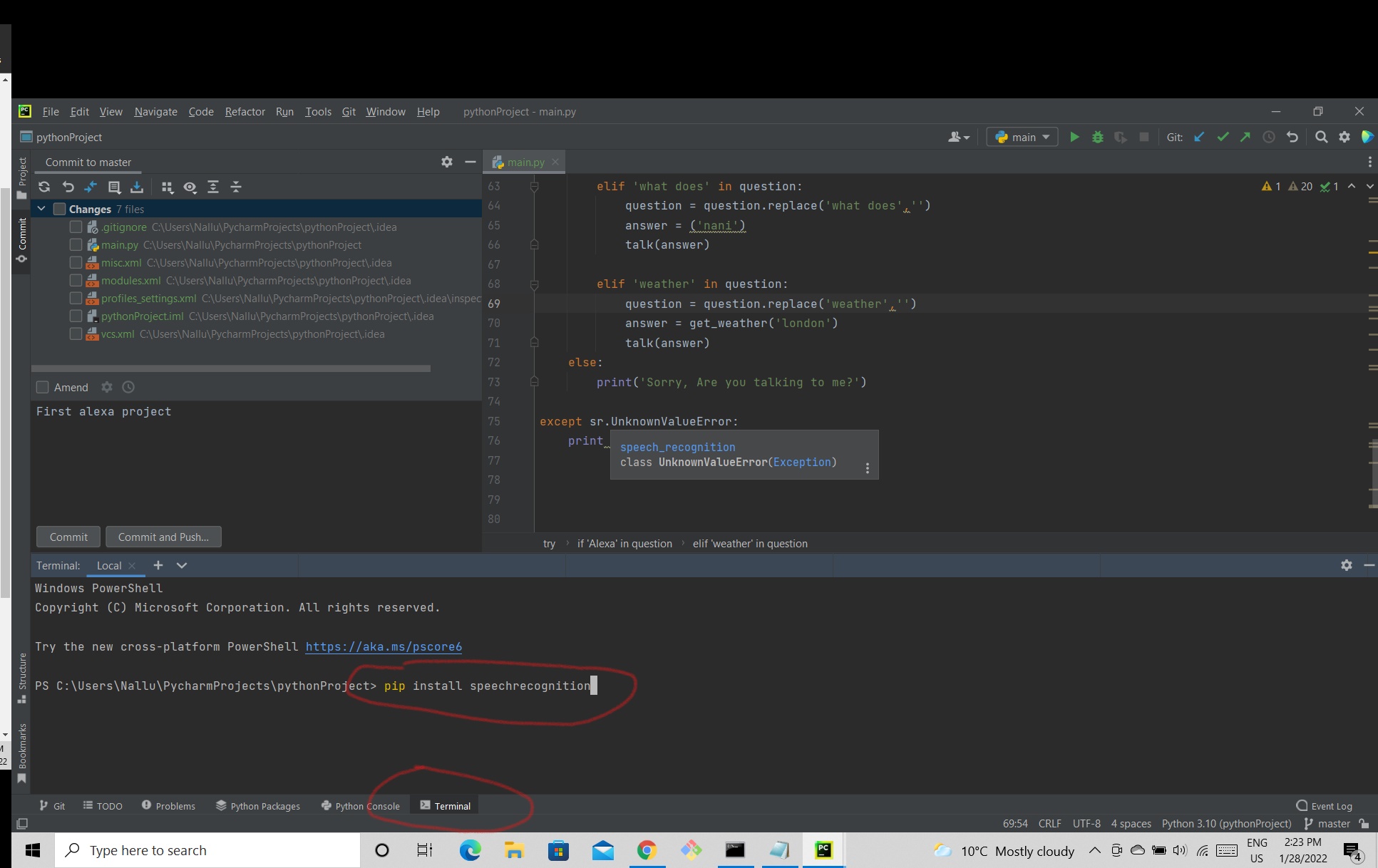Open the terminal settings gear
The width and height of the screenshot is (1378, 868).
click(1346, 565)
